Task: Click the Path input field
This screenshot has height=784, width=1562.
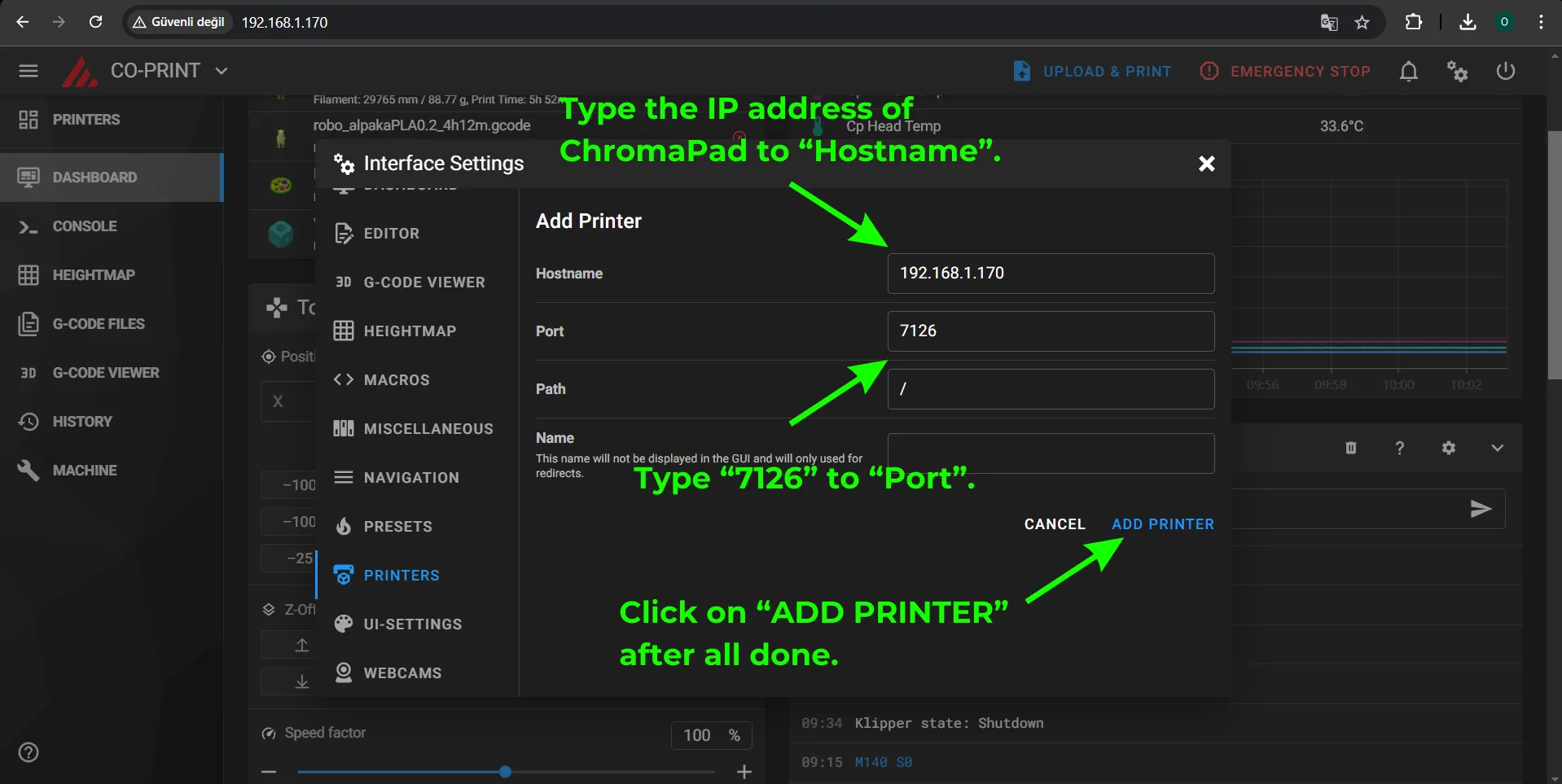Action: 1051,389
